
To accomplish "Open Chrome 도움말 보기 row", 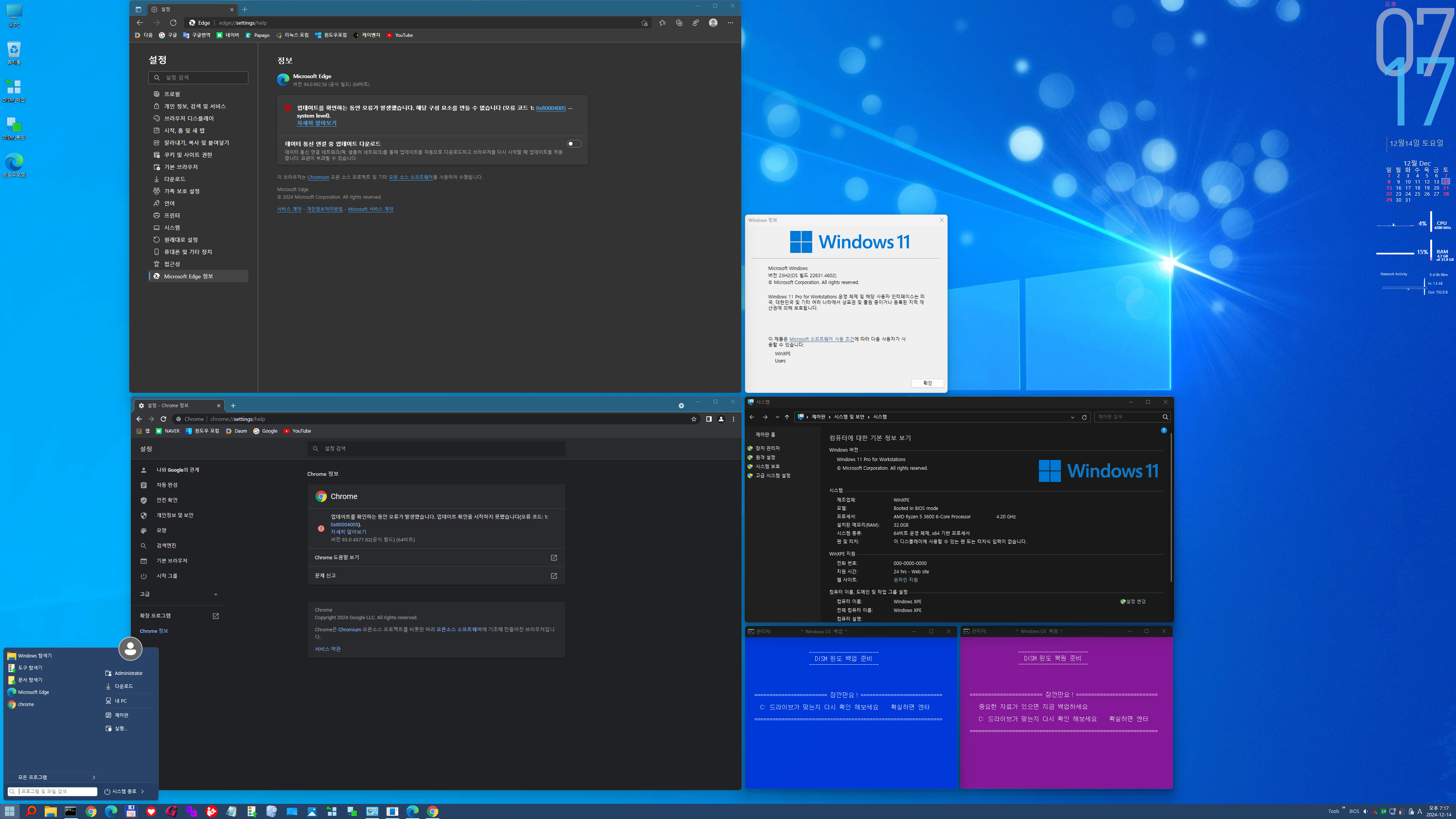I will pyautogui.click(x=436, y=557).
